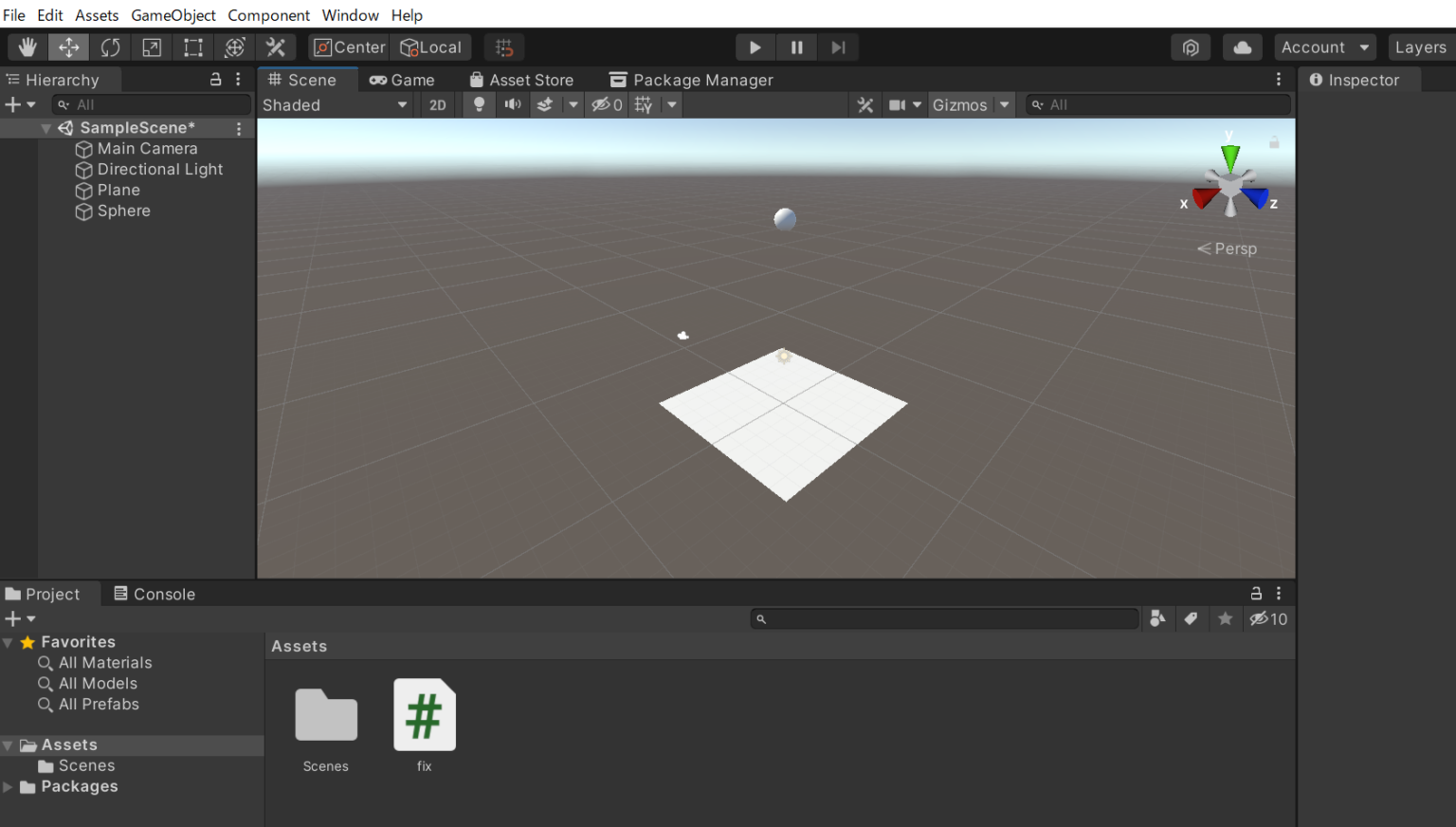1456x827 pixels.
Task: Switch pivot orientation from Local to Global
Action: point(431,46)
